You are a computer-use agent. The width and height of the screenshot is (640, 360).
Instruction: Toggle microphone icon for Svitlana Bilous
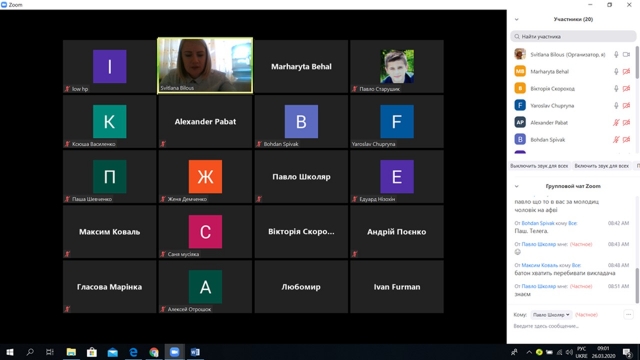(x=616, y=54)
